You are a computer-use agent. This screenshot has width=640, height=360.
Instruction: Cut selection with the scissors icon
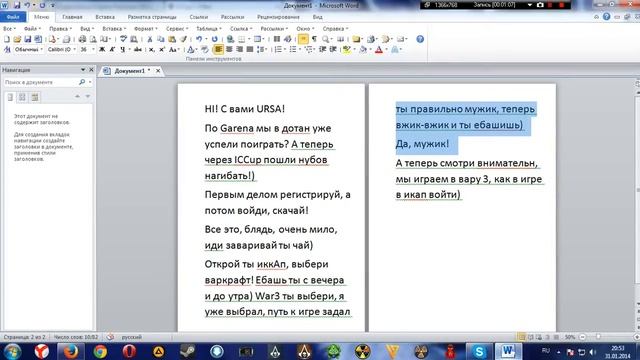pyautogui.click(x=150, y=39)
